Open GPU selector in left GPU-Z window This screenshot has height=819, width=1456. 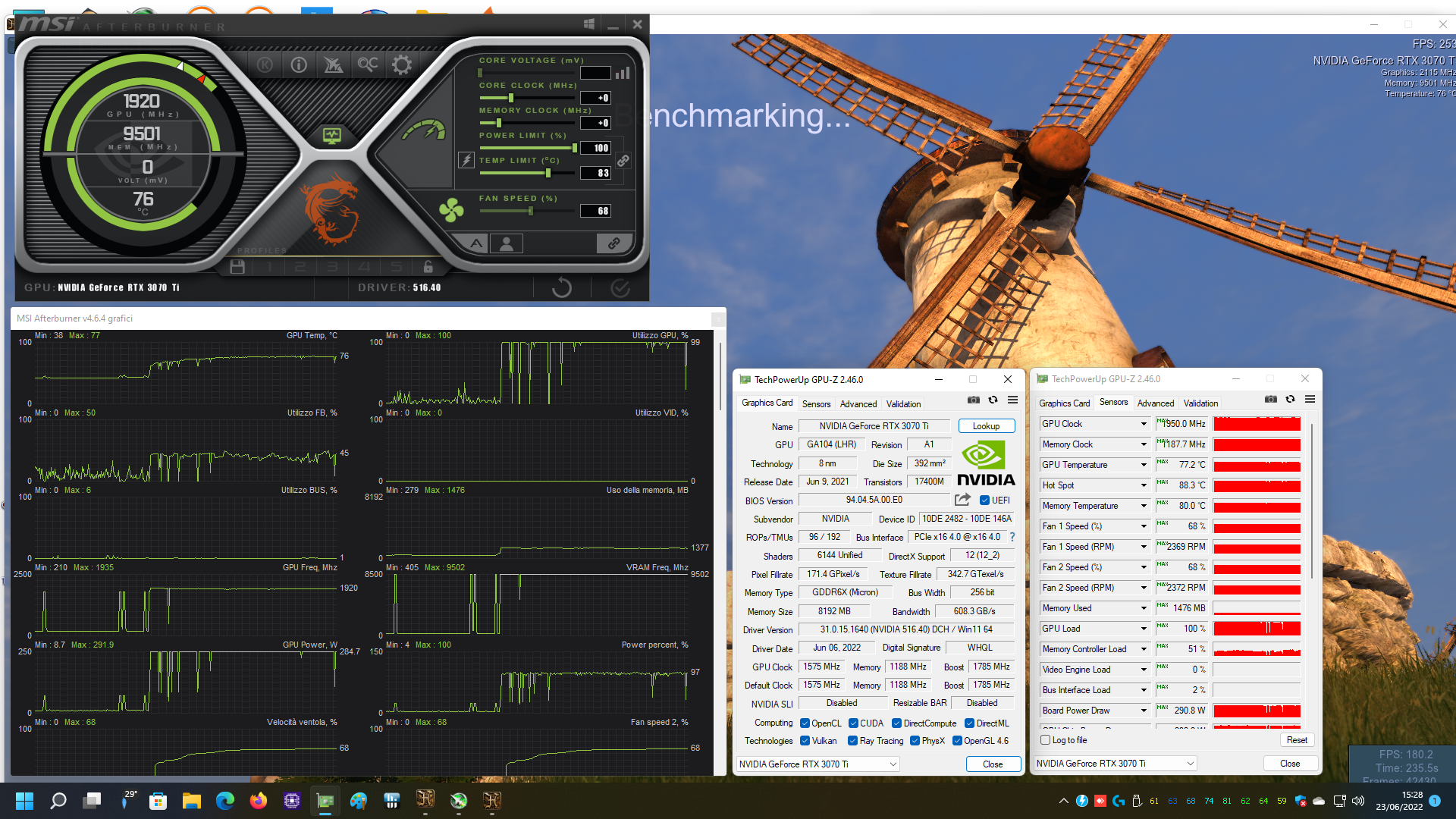coord(818,764)
